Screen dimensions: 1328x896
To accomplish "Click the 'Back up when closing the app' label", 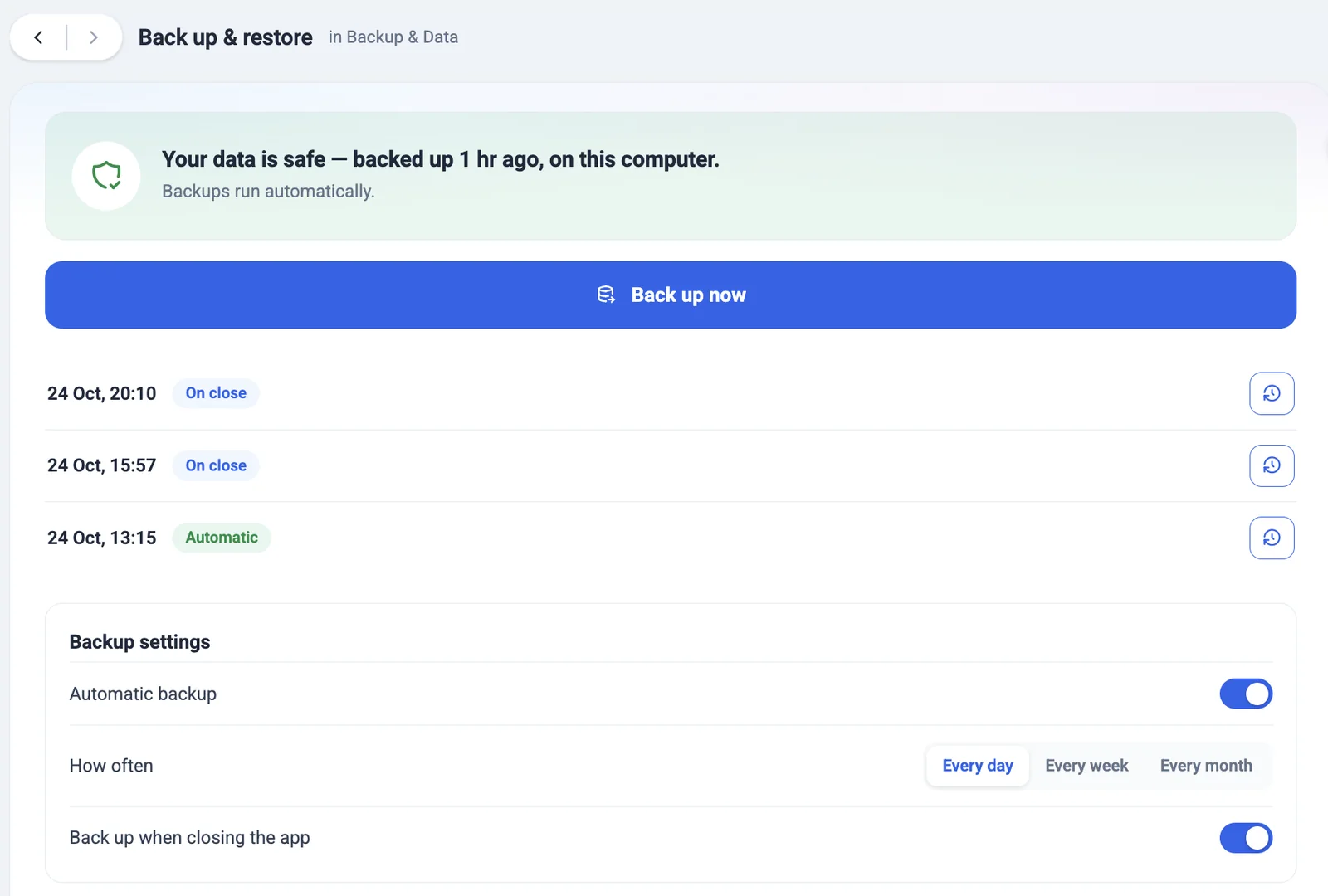I will coord(189,838).
